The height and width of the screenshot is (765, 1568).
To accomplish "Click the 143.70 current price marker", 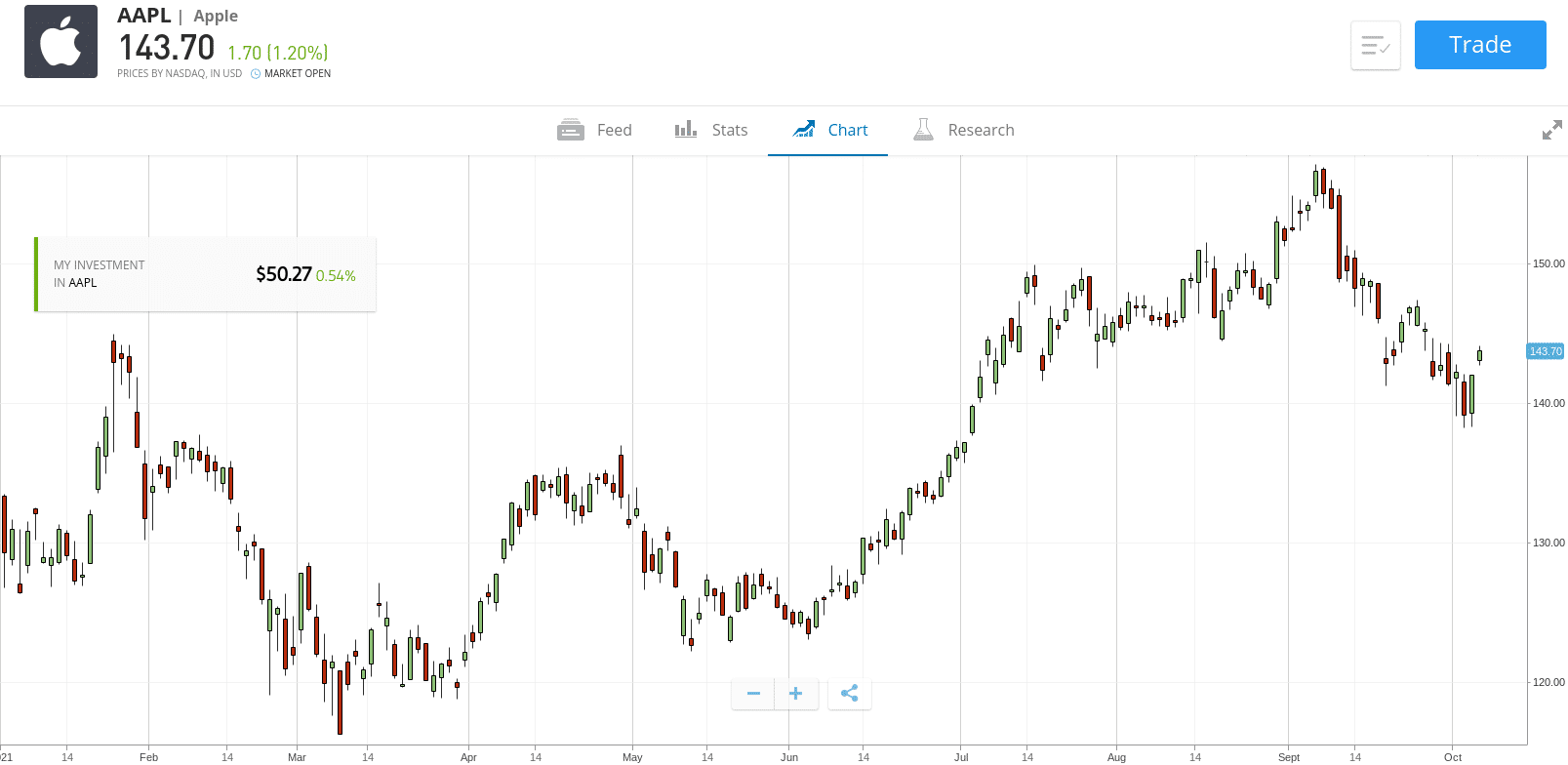I will point(1546,351).
